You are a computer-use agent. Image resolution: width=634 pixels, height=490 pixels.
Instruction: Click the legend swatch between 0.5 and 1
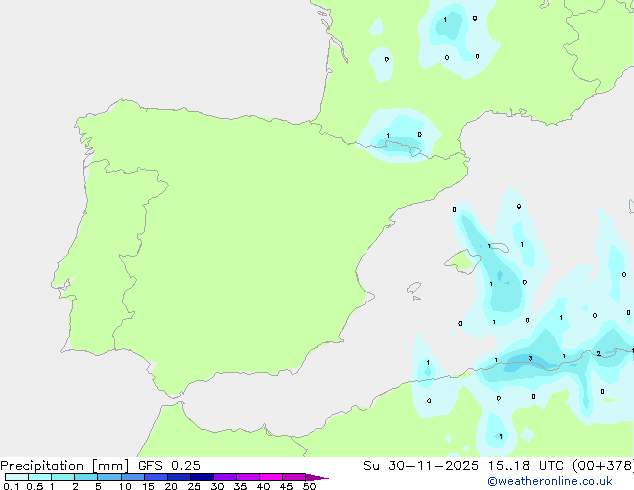tap(40, 477)
